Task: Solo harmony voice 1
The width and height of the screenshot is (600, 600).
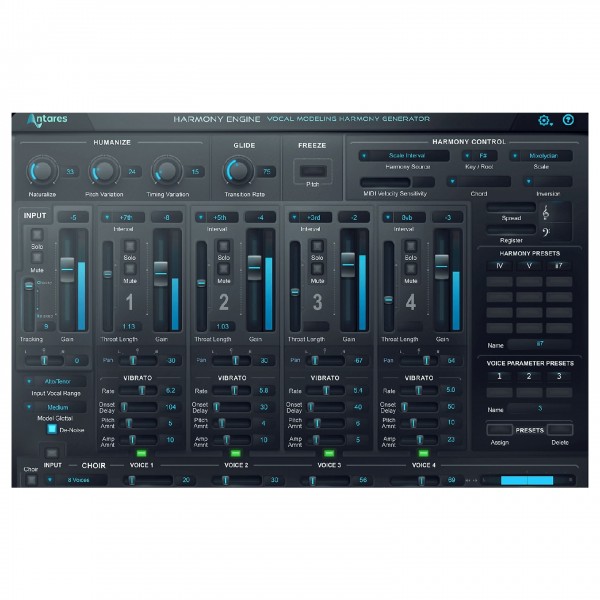Action: (x=130, y=246)
